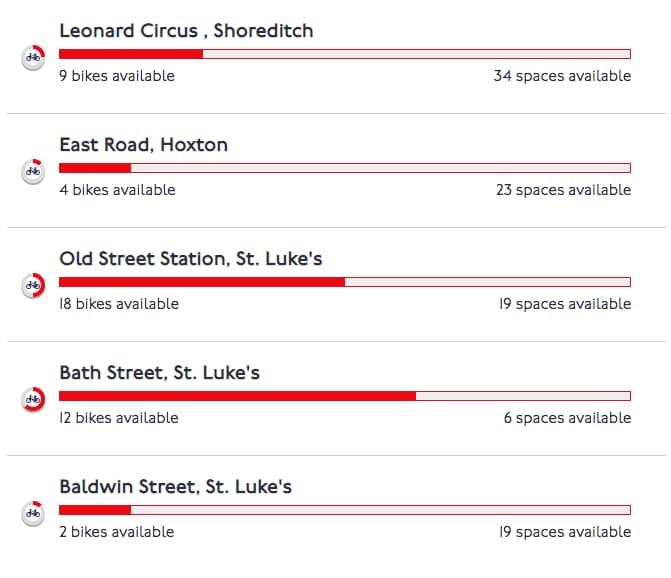671x578 pixels.
Task: Click "34 spaces available" text
Action: 562,76
